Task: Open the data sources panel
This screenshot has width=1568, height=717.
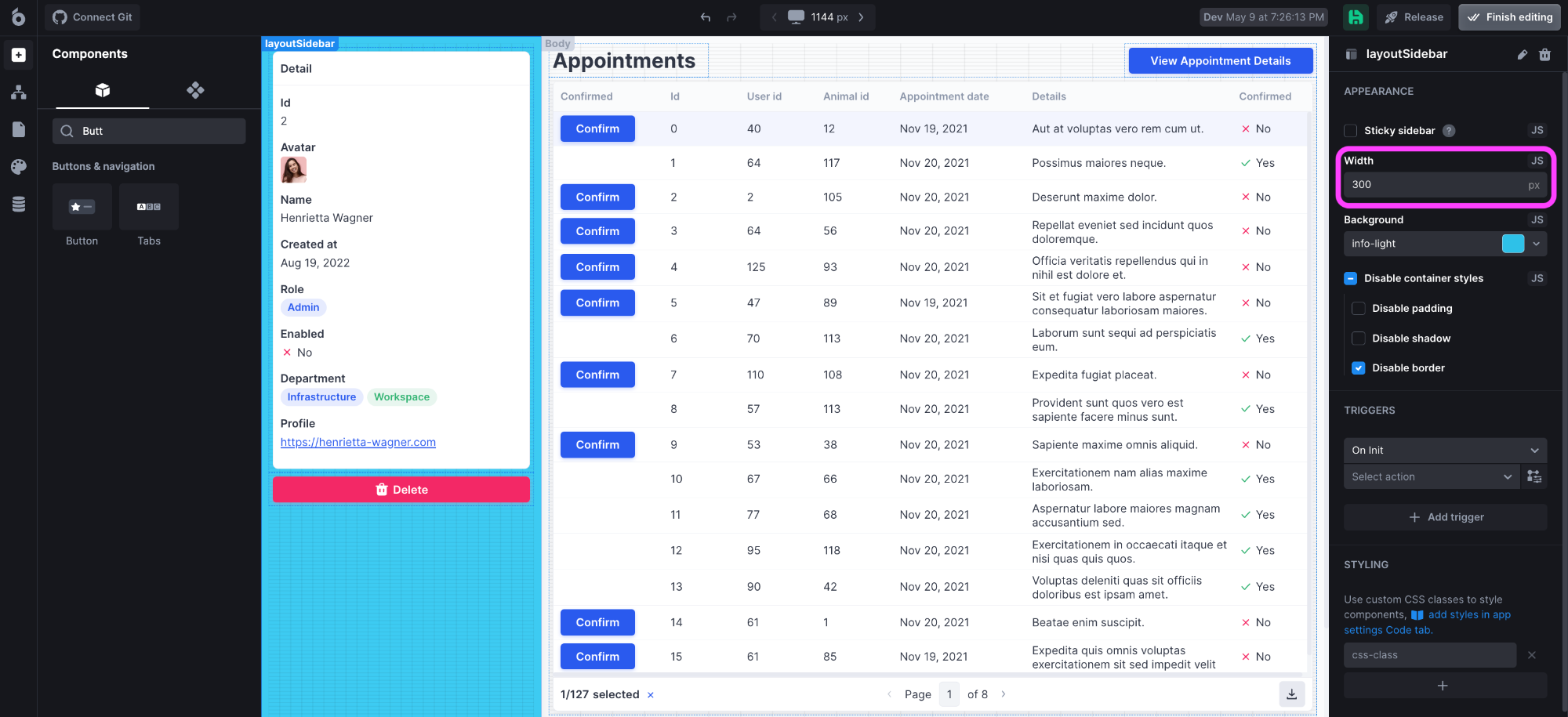Action: tap(19, 204)
